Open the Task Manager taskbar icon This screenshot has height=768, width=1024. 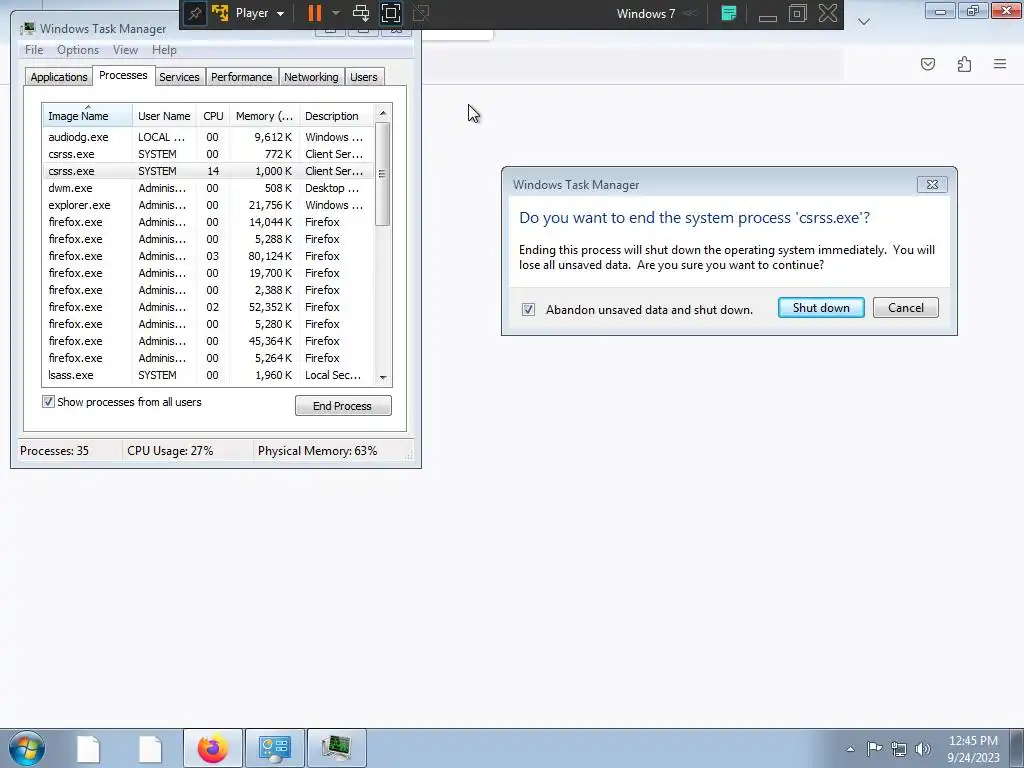pos(336,748)
